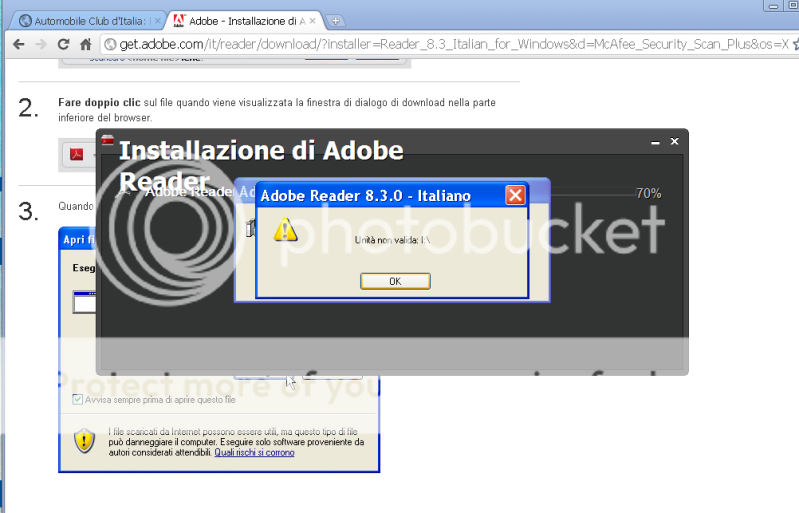Reload the current page
This screenshot has height=513, width=799.
click(63, 44)
